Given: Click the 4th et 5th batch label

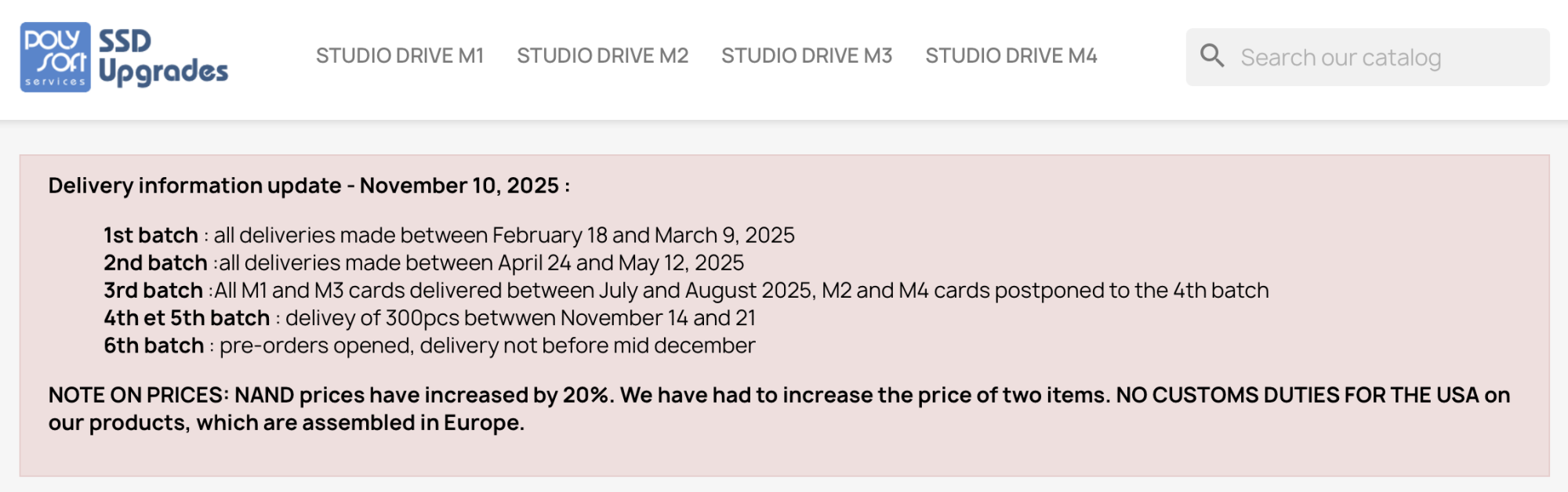Looking at the screenshot, I should click(x=187, y=318).
